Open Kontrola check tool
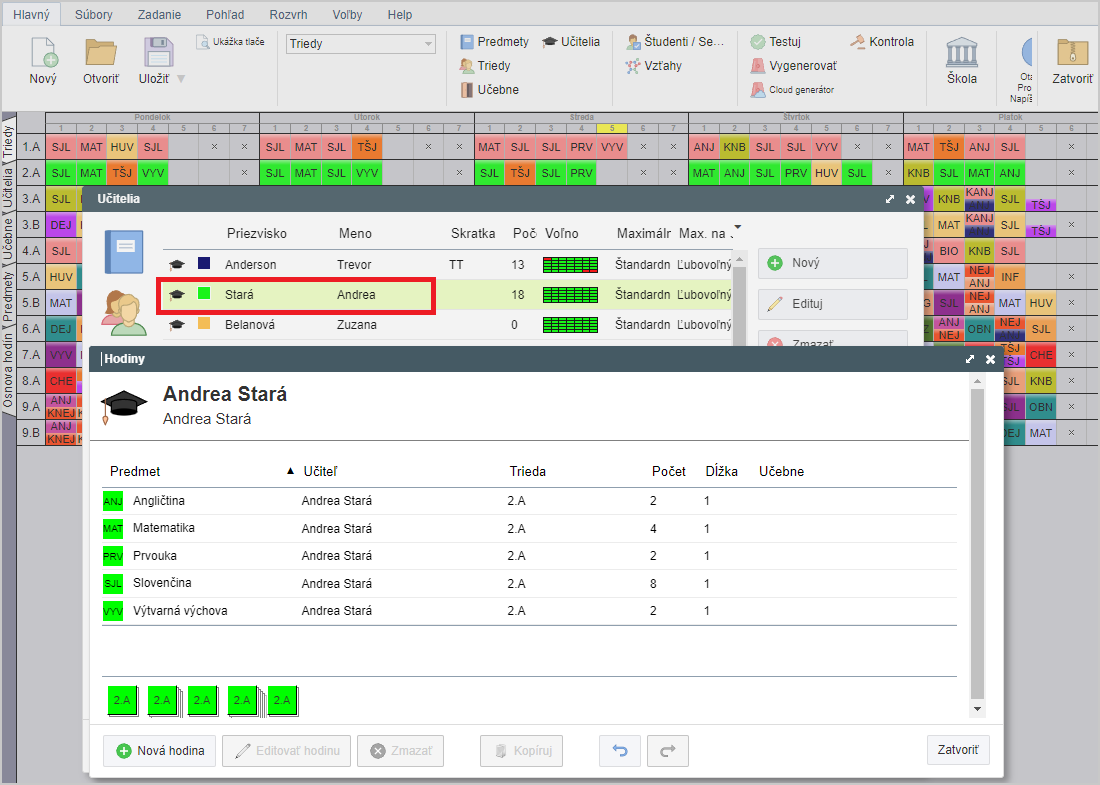Viewport: 1100px width, 785px height. point(882,42)
